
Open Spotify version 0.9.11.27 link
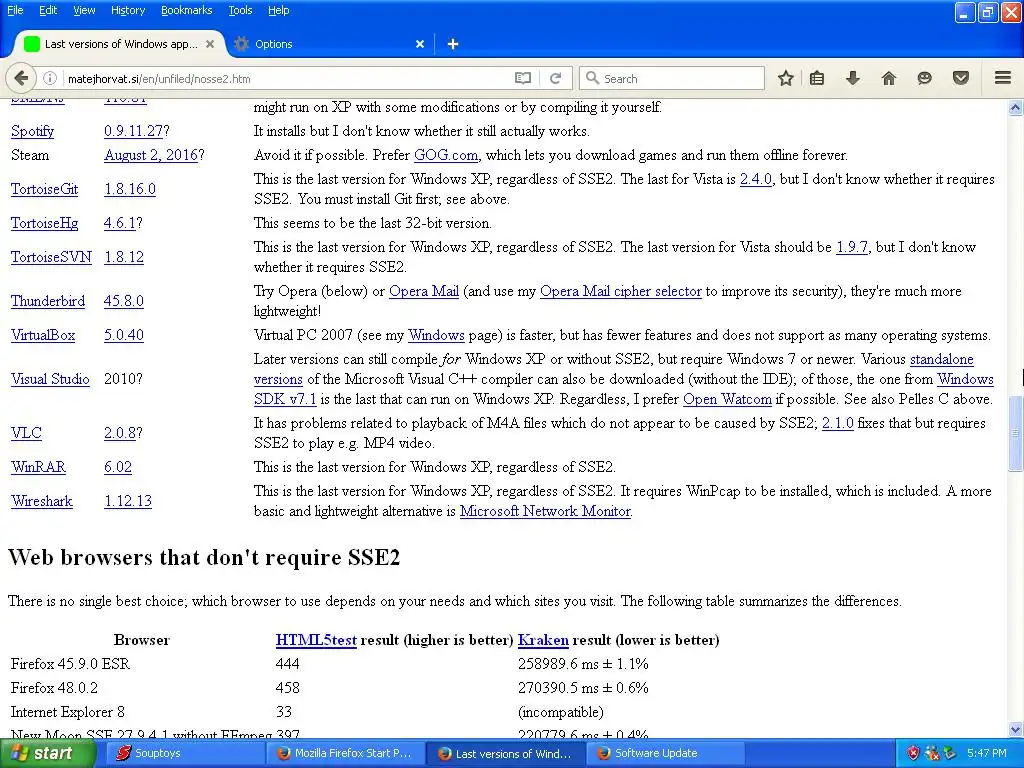133,131
